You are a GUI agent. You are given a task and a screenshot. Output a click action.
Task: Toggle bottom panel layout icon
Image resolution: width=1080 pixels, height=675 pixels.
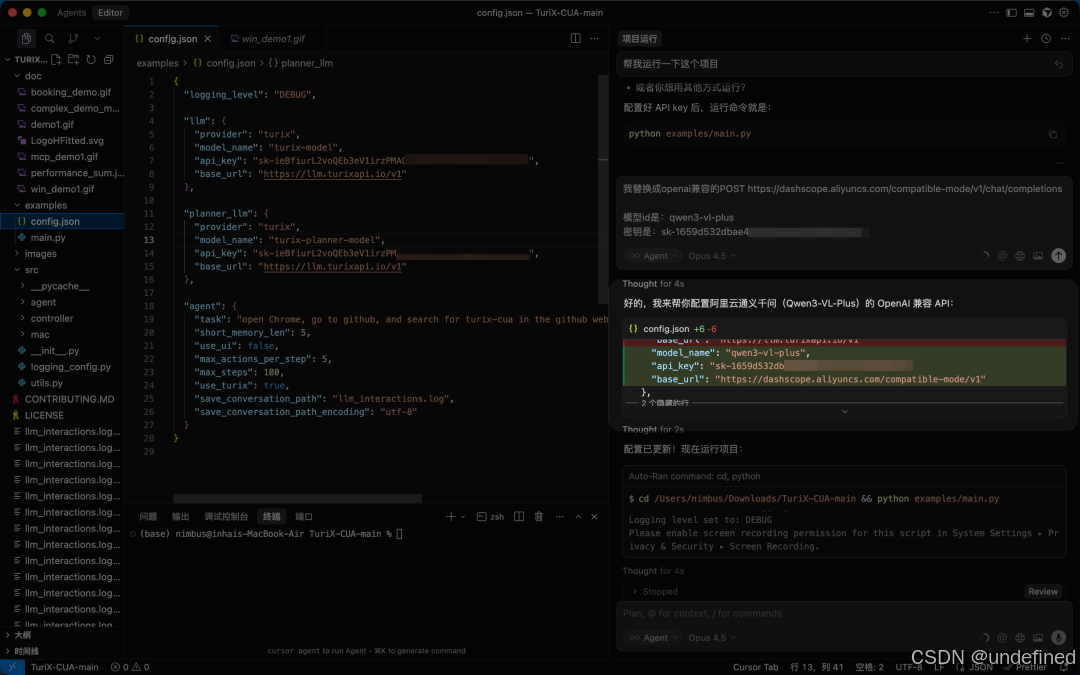pyautogui.click(x=1028, y=12)
